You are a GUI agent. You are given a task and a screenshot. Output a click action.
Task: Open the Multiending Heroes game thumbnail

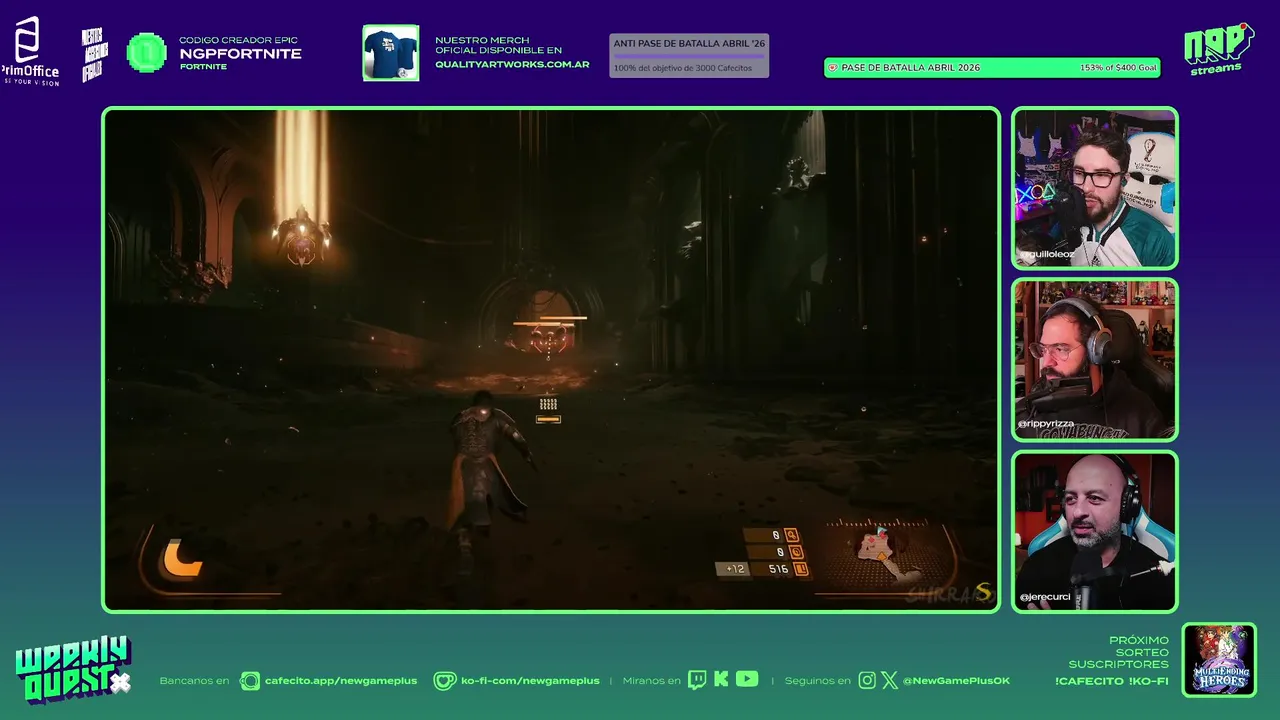(x=1219, y=660)
